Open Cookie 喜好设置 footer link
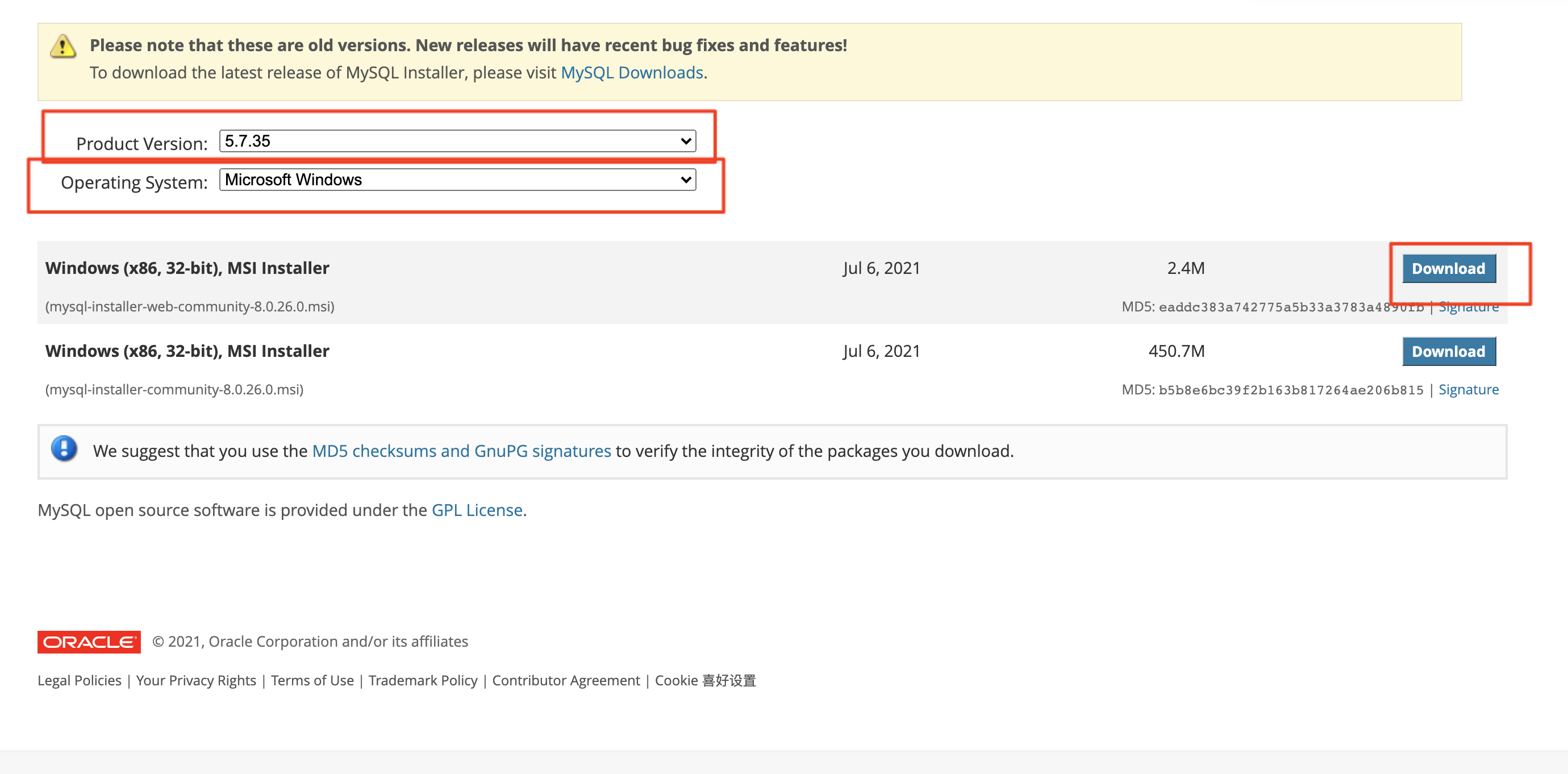The width and height of the screenshot is (1568, 774). [705, 680]
